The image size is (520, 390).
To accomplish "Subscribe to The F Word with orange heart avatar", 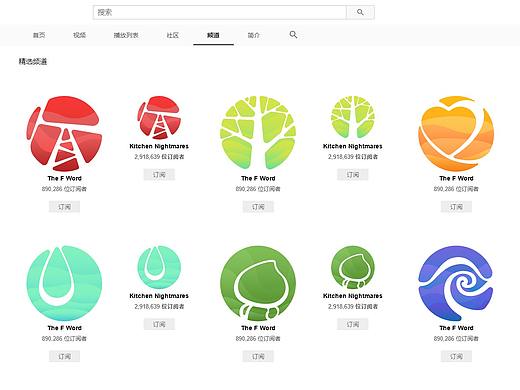I will click(x=456, y=207).
